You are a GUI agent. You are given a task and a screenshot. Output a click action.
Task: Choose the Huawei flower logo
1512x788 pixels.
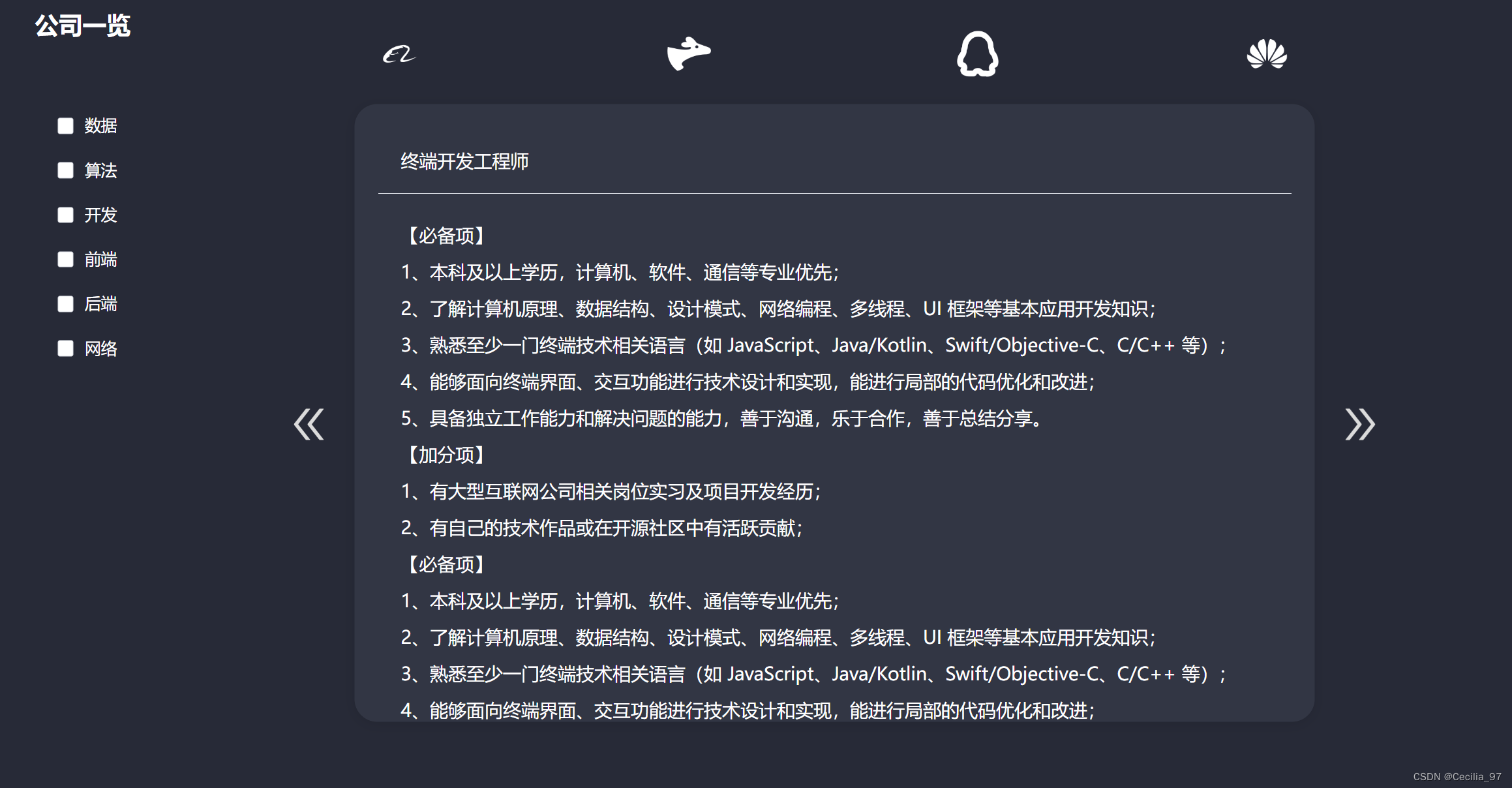pos(1266,54)
